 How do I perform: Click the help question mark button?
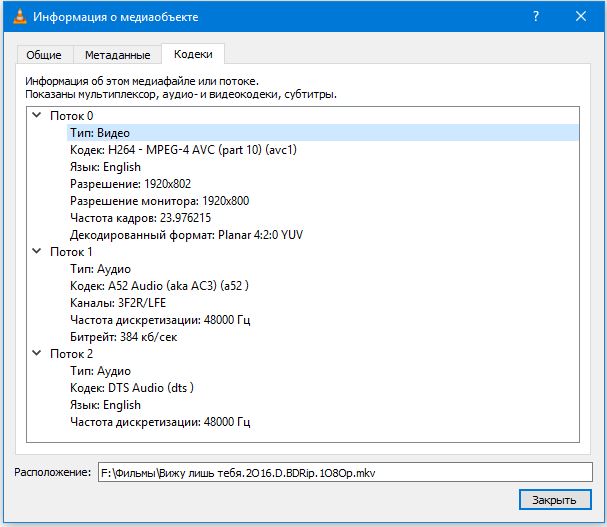tap(535, 17)
